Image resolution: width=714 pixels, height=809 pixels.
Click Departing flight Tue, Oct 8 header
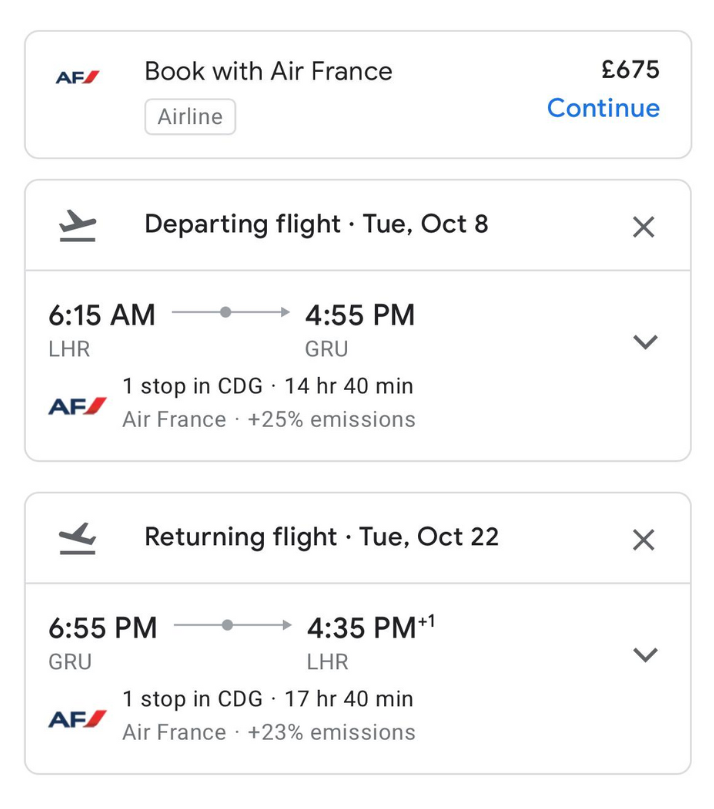pos(316,224)
